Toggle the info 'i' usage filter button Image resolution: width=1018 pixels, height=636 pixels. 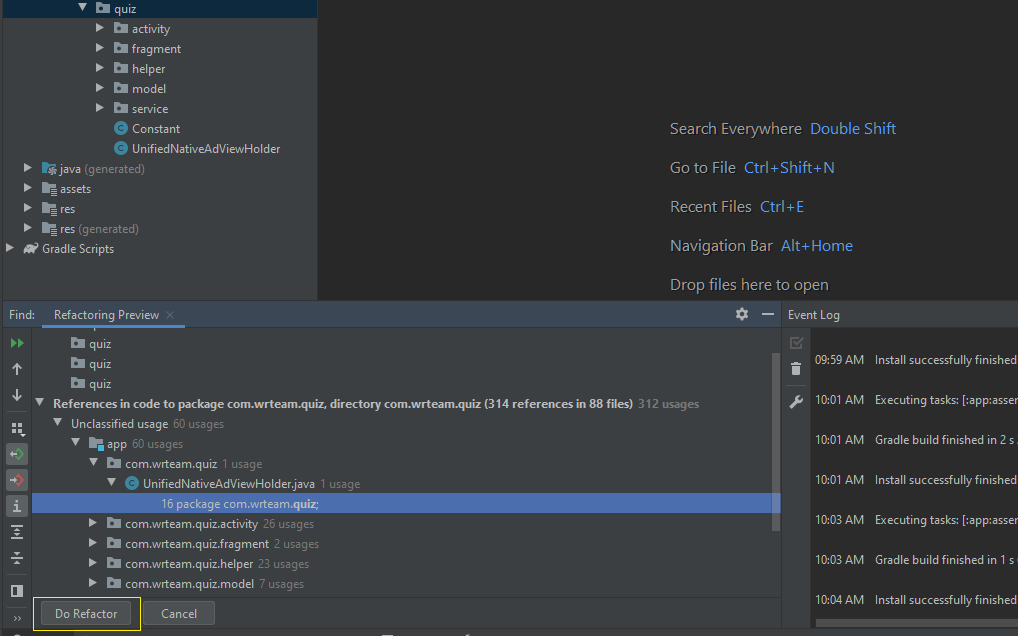tap(17, 506)
